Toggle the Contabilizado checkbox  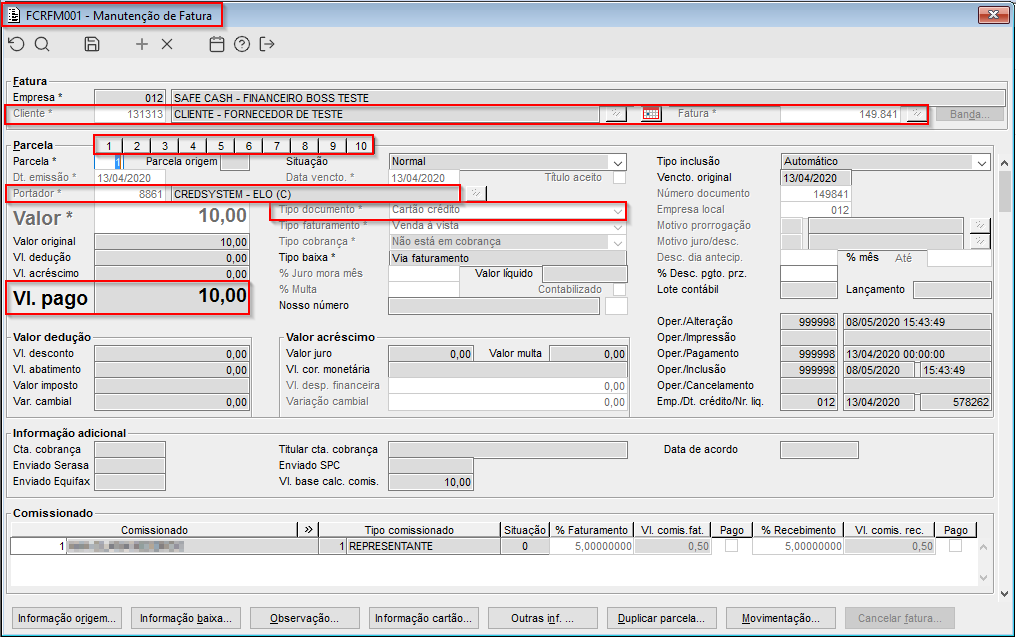coord(619,289)
